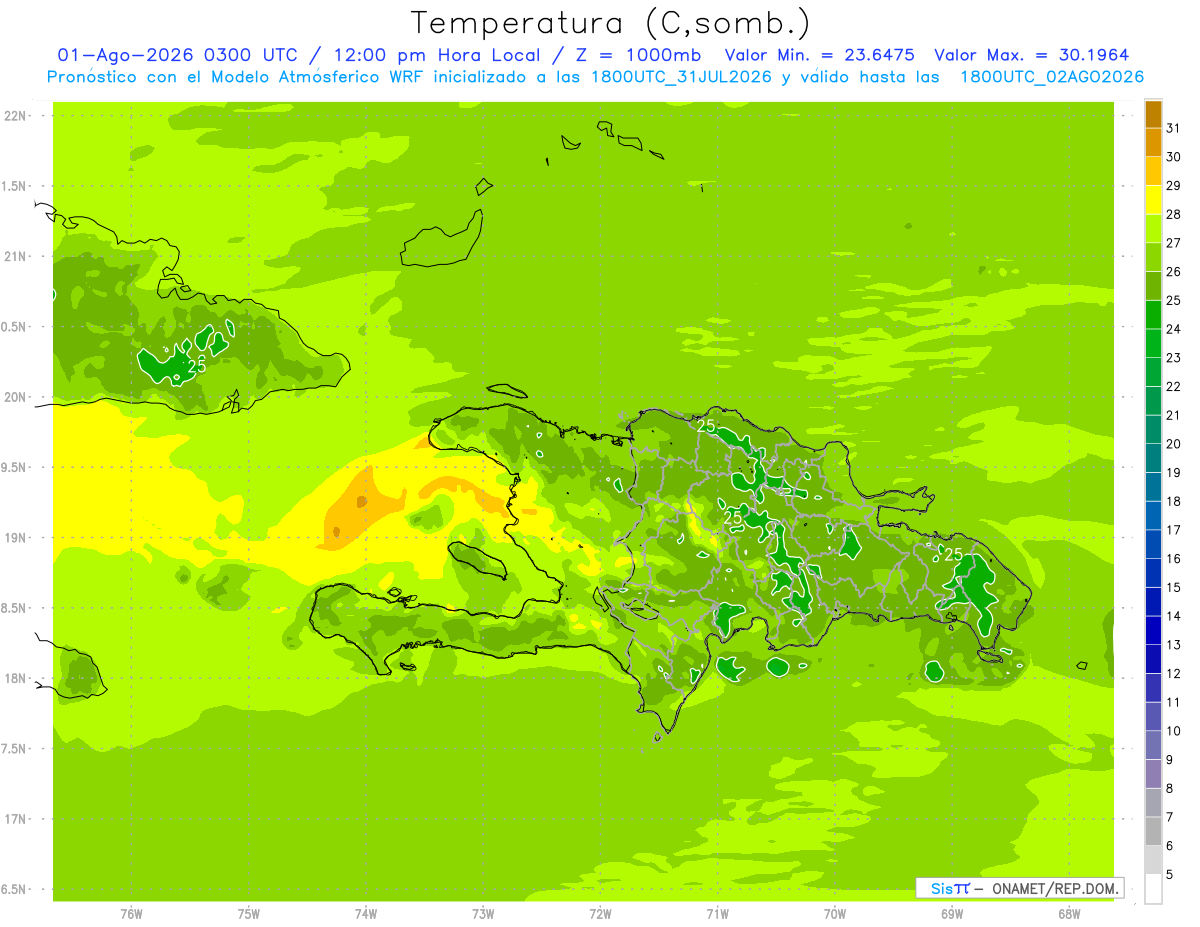Click the '69W' longitude label
The image size is (1200, 927).
click(x=952, y=914)
